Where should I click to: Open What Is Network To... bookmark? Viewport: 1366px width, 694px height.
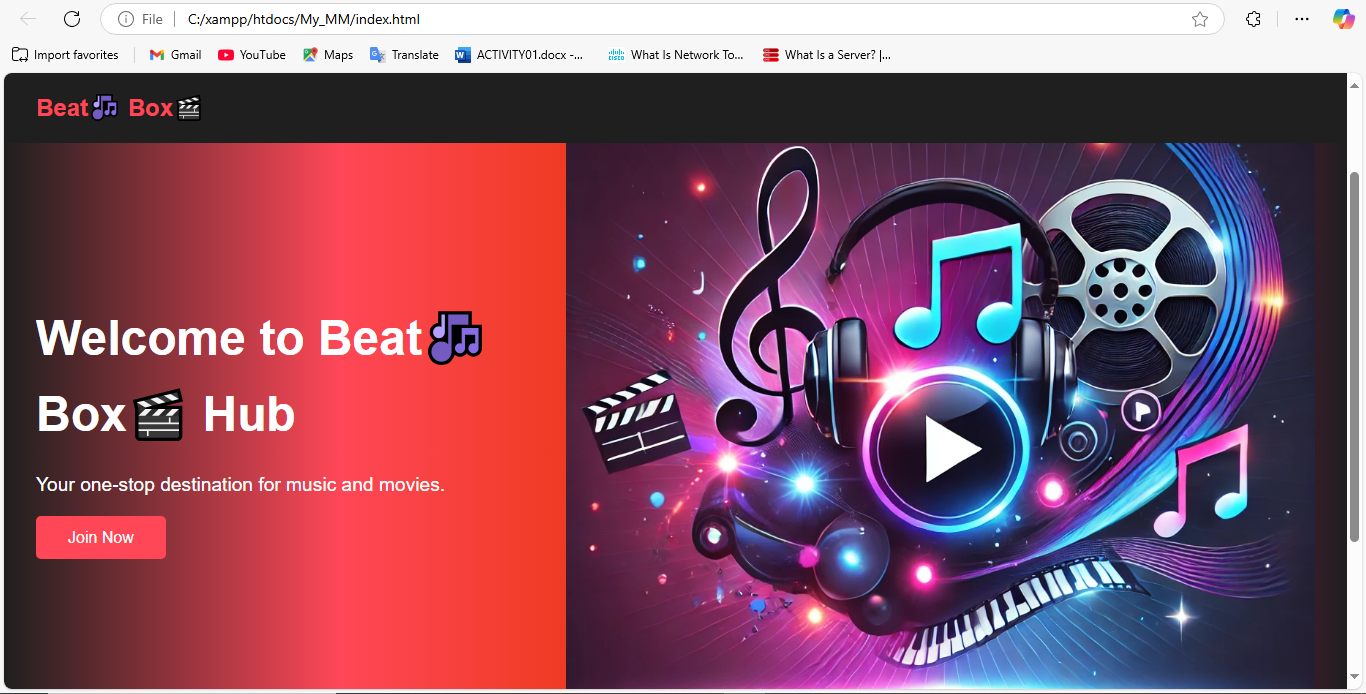(x=676, y=55)
